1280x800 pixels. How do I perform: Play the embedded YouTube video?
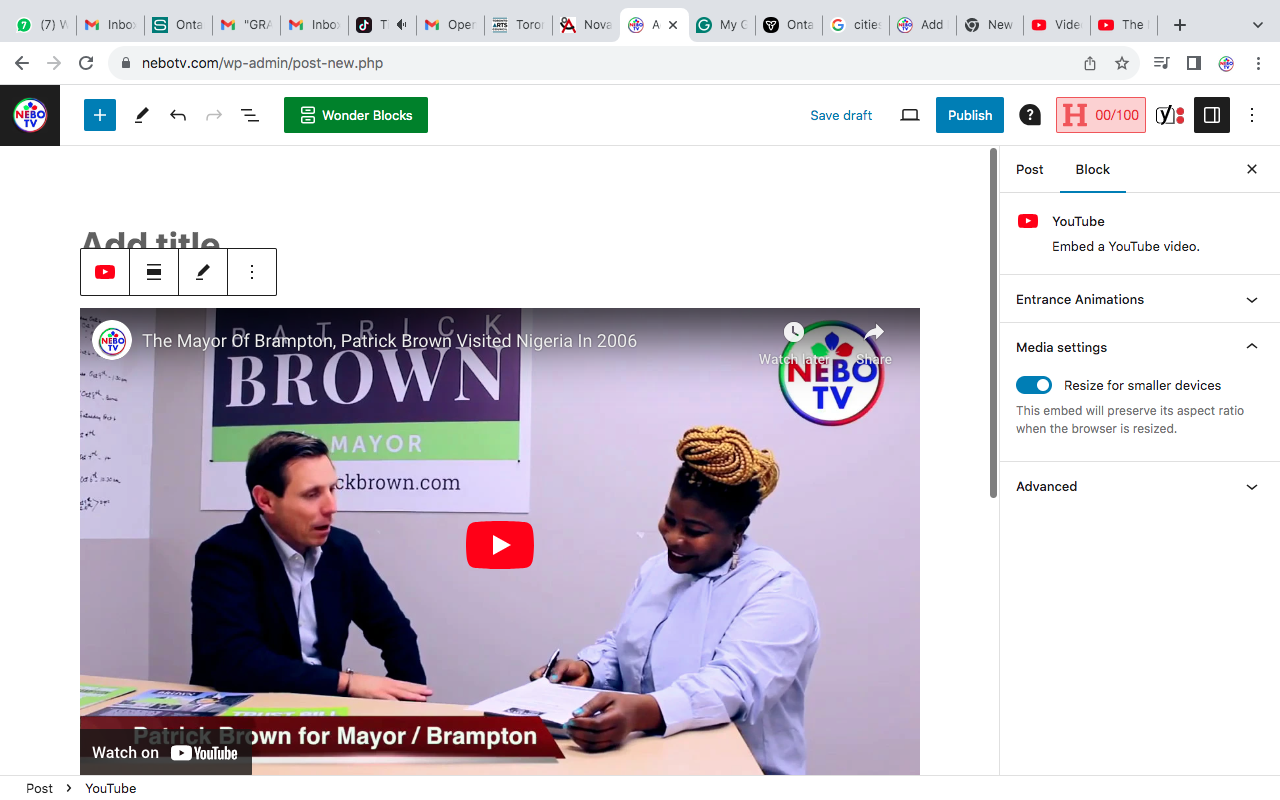500,545
